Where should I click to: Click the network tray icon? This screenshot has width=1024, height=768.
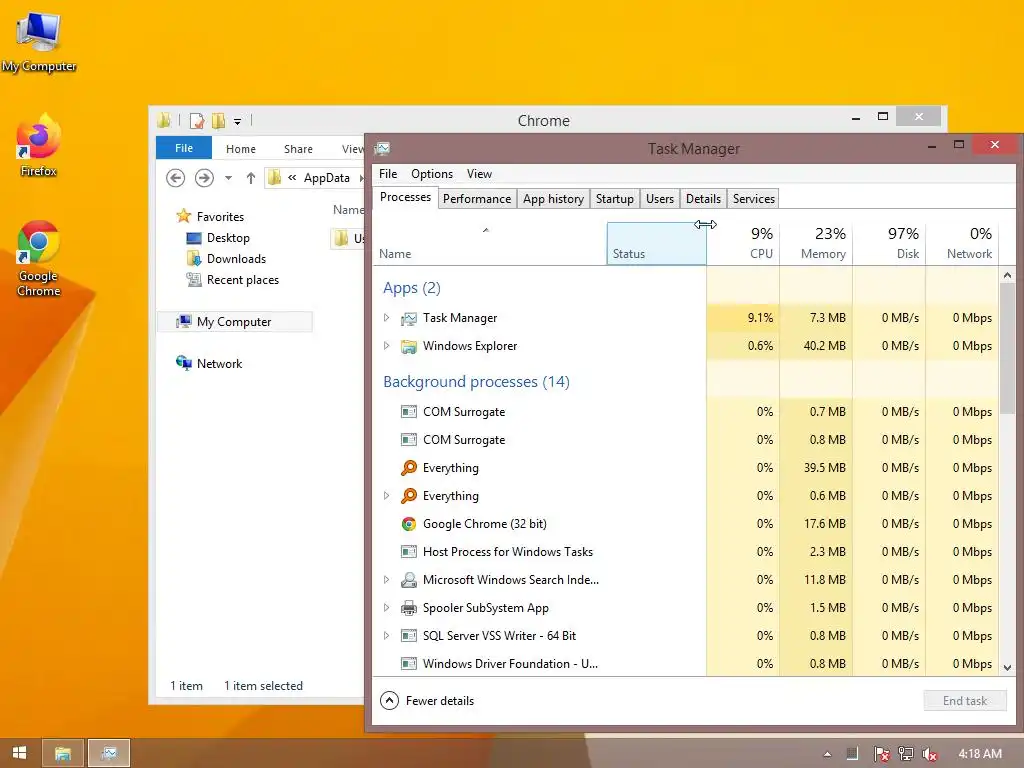pos(906,754)
